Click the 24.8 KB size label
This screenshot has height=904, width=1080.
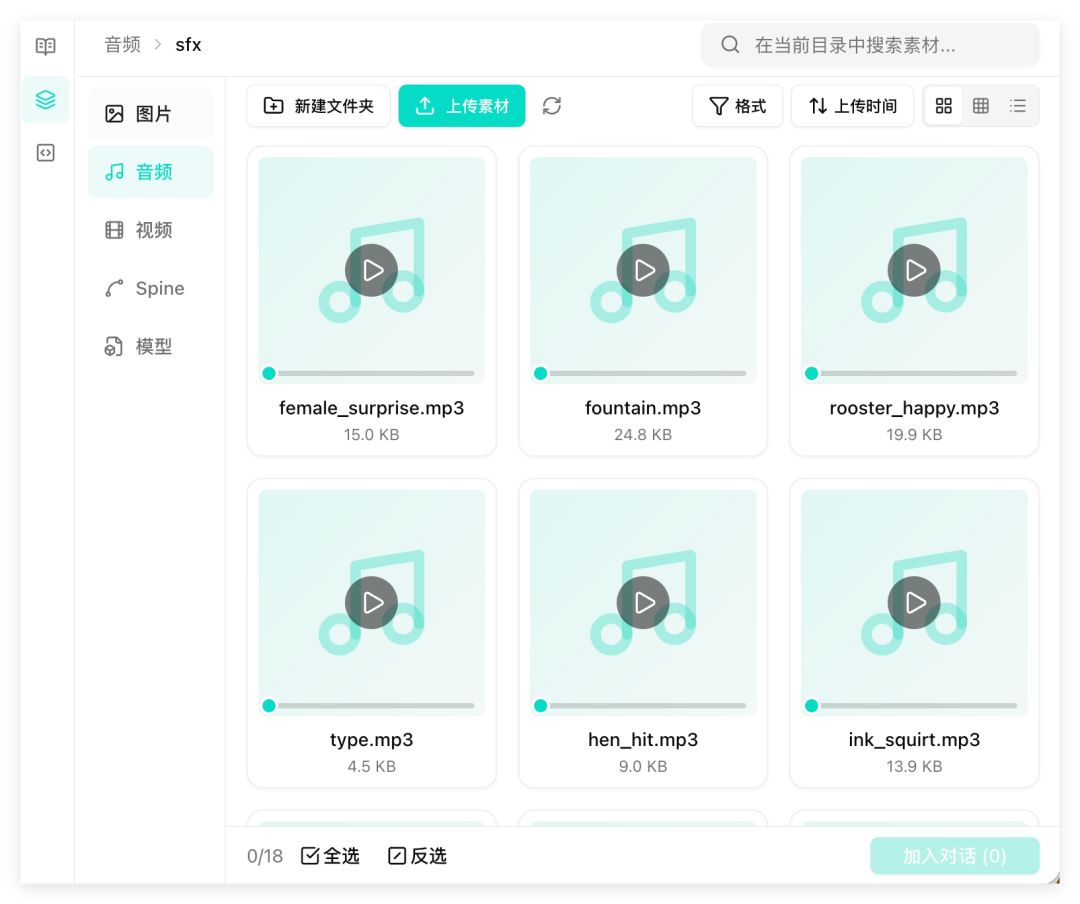pyautogui.click(x=643, y=435)
